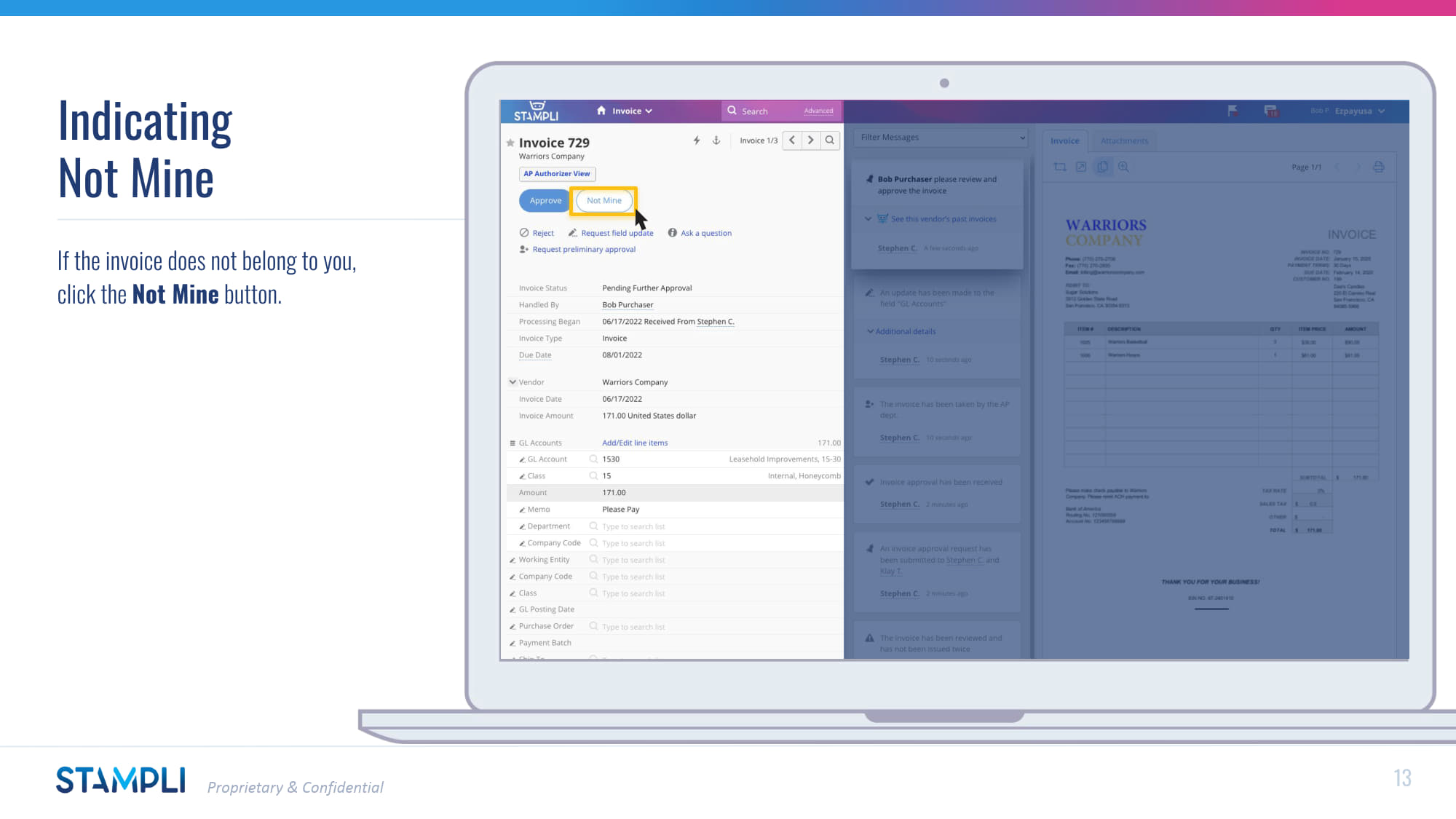
Task: Click the Ask a question info icon
Action: coord(673,233)
